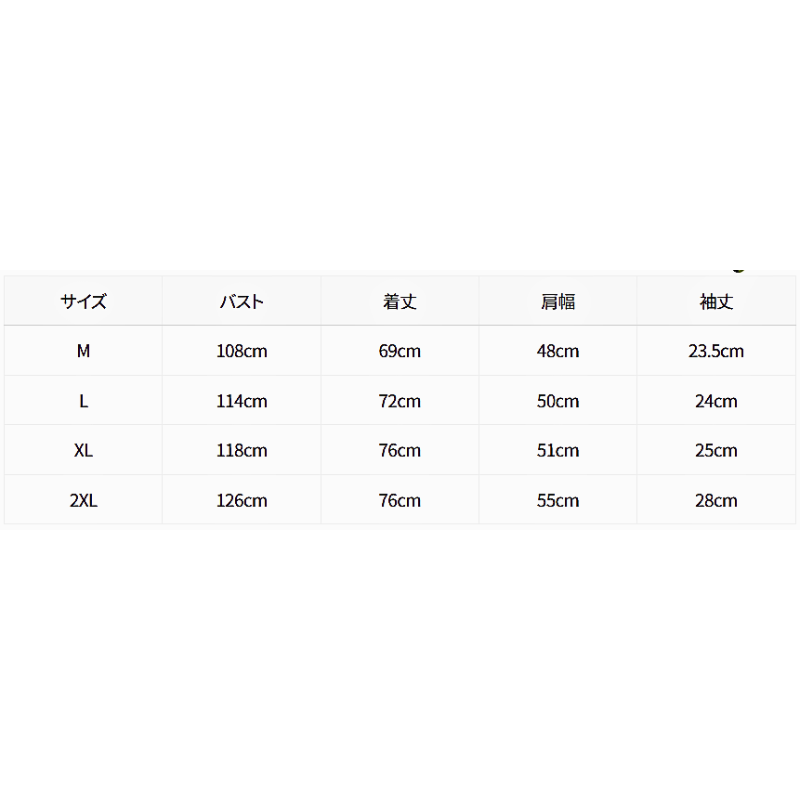Select the バスト column header

tap(241, 302)
